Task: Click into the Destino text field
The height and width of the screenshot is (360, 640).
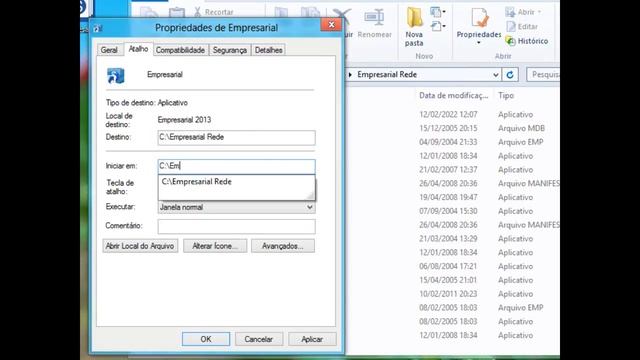Action: click(x=236, y=138)
